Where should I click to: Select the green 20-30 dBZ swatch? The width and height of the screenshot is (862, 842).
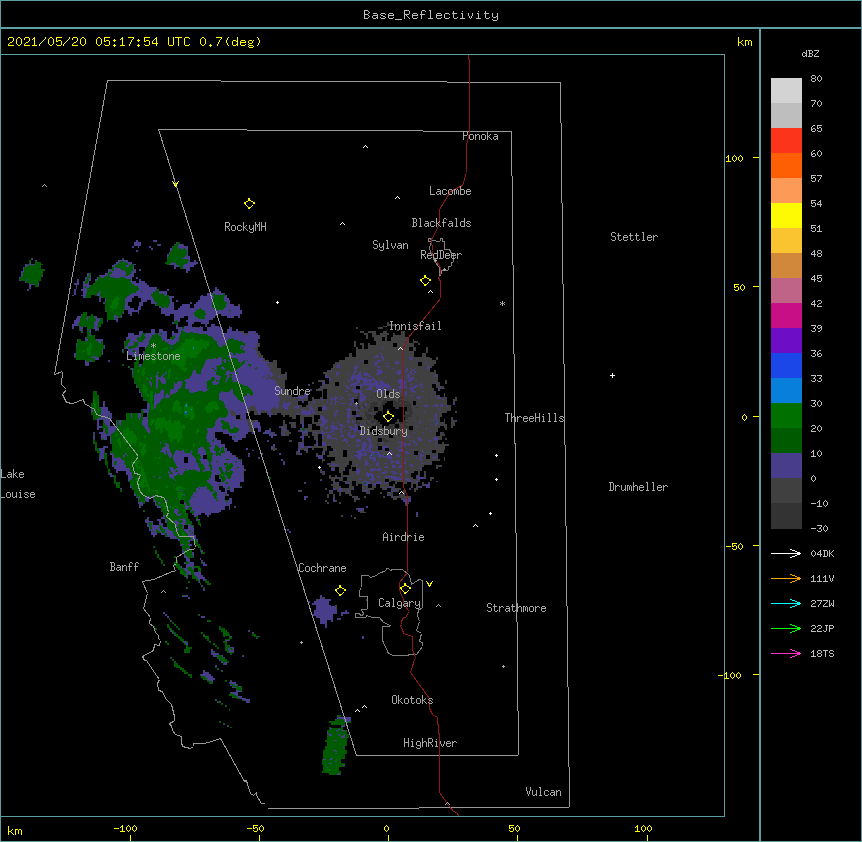click(786, 416)
